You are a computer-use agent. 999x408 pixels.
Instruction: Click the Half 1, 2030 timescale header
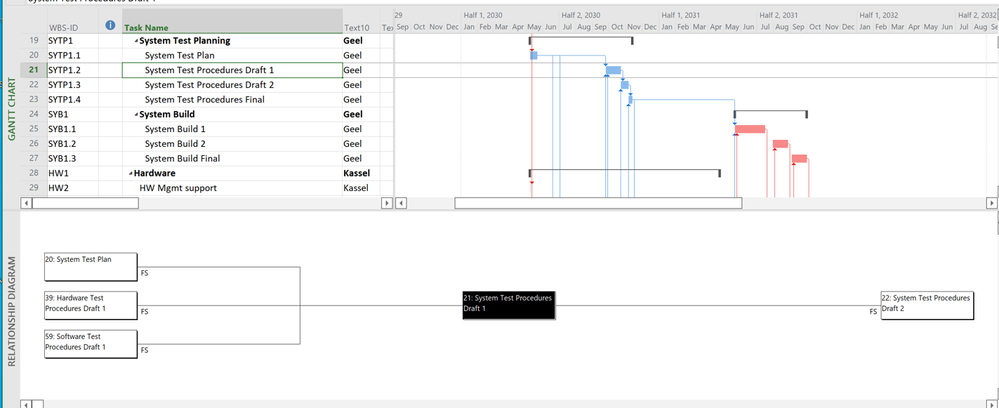[x=482, y=15]
